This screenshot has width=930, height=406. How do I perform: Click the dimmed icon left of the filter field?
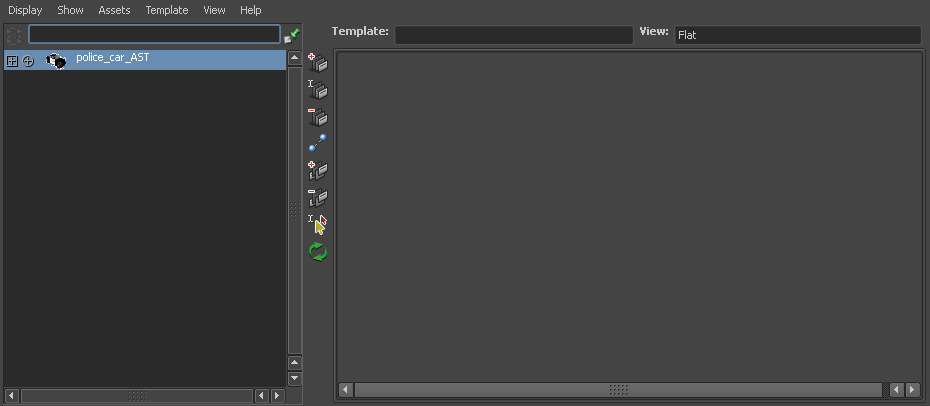tap(14, 35)
